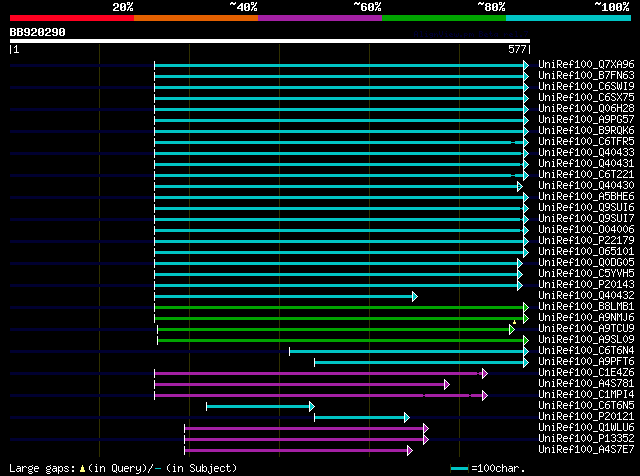The width and height of the screenshot is (640, 476).
Task: Select the UniRef100_C6TFR5 label
Action: pyautogui.click(x=586, y=142)
